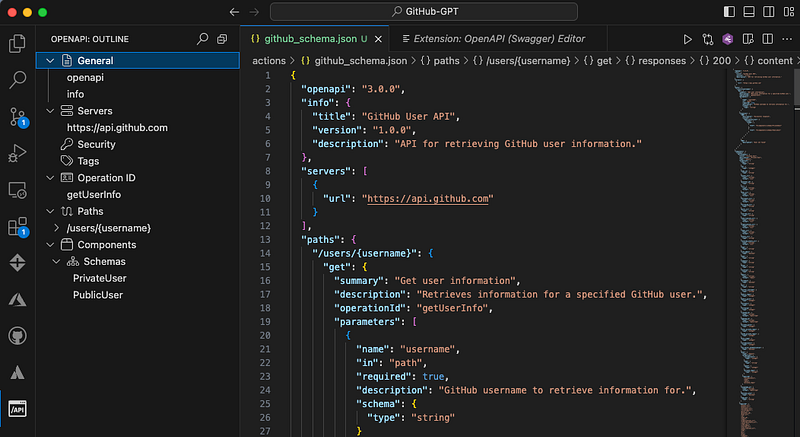Go forward with the right arrow
800x437 pixels.
[254, 12]
